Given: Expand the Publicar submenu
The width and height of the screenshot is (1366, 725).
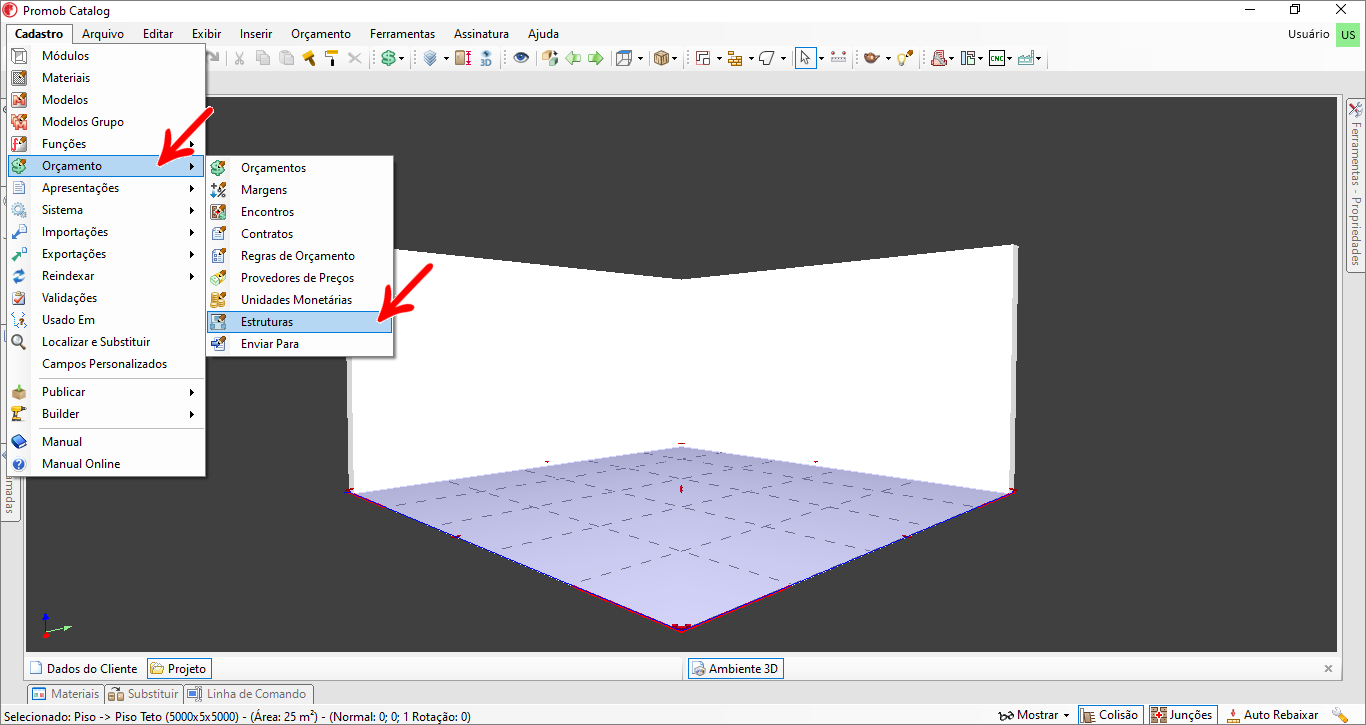Looking at the screenshot, I should (x=106, y=392).
